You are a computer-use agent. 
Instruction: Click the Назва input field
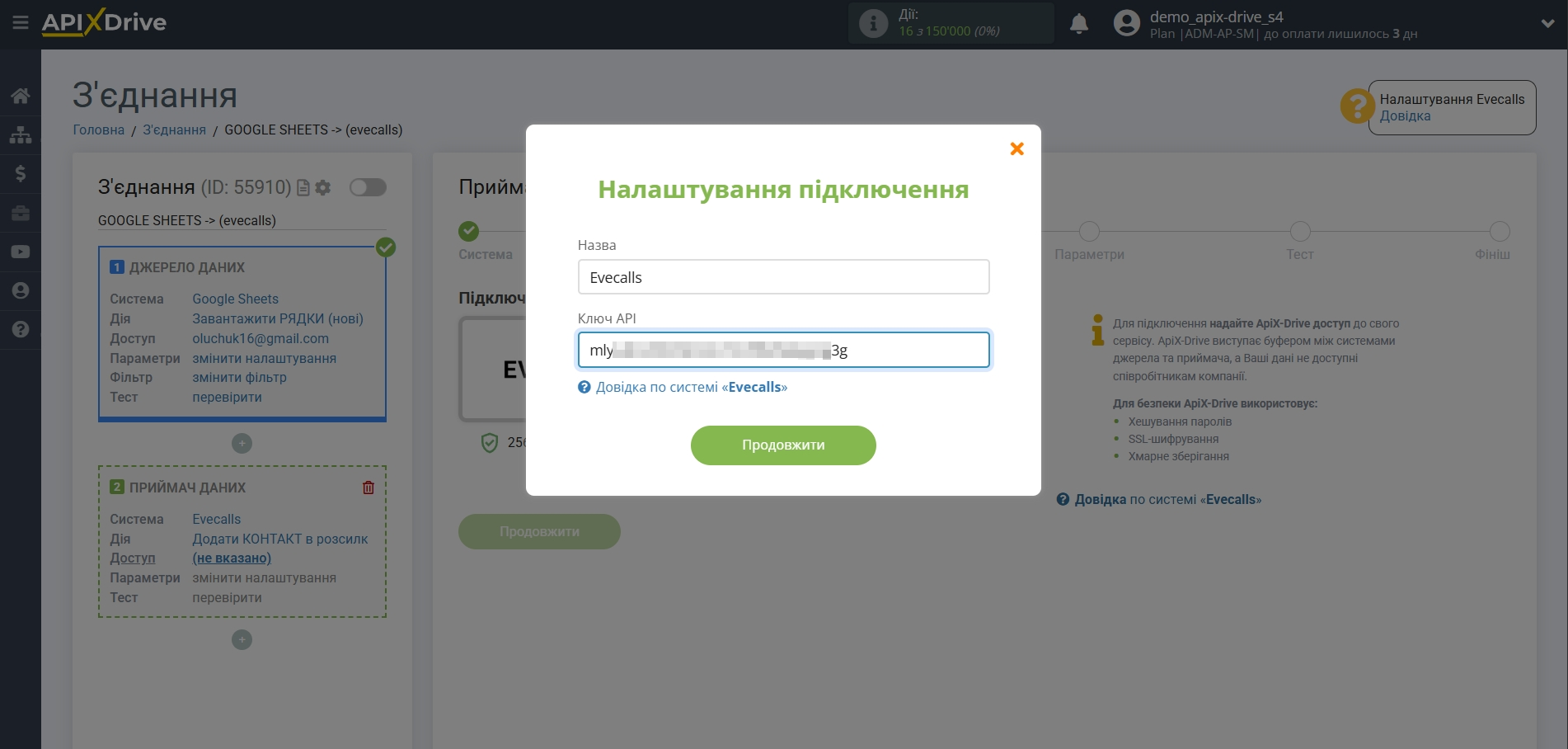coord(783,277)
